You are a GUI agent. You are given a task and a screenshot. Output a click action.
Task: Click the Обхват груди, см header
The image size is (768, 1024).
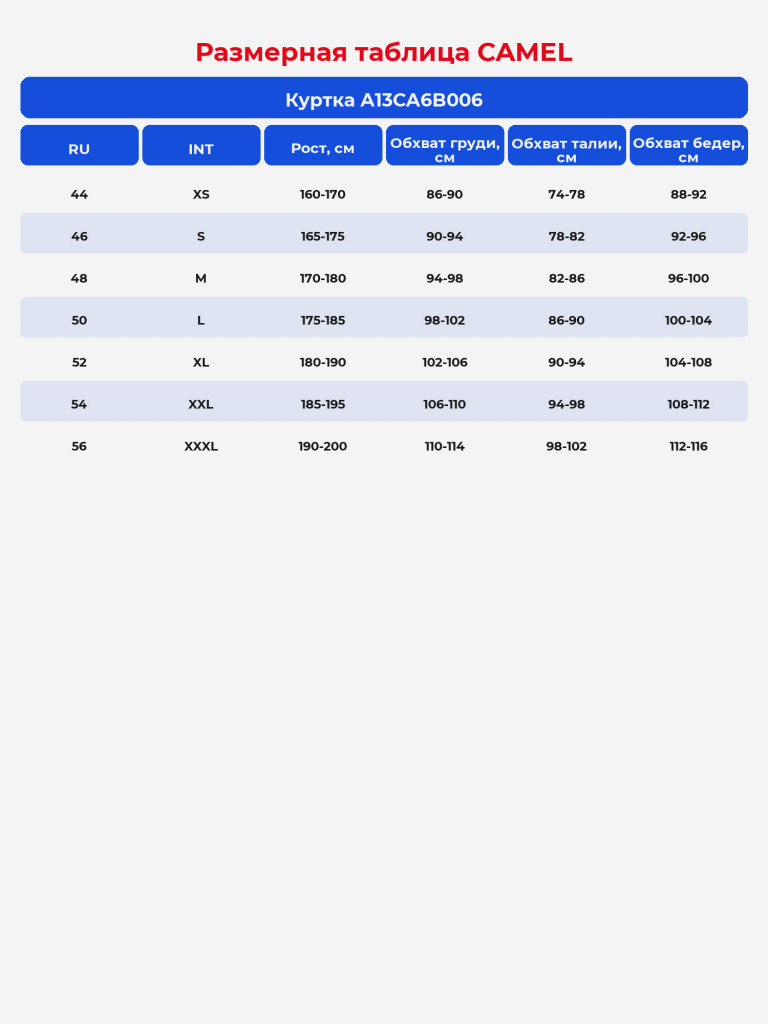click(445, 146)
